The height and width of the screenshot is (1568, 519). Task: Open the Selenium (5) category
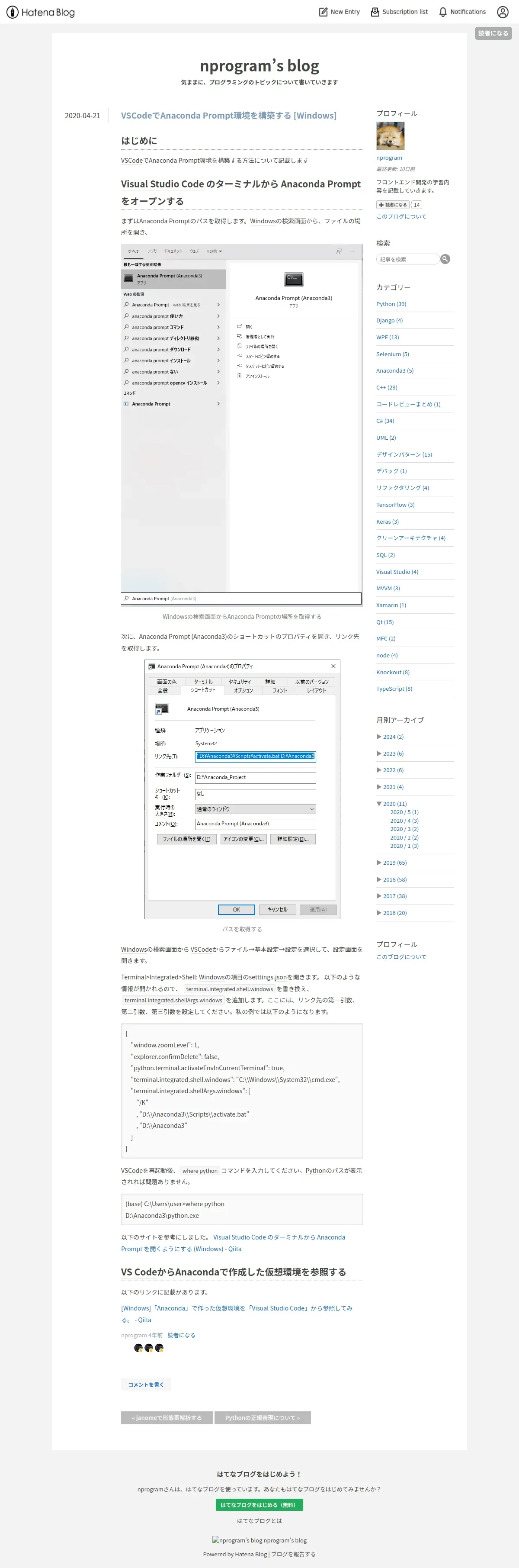pos(392,354)
